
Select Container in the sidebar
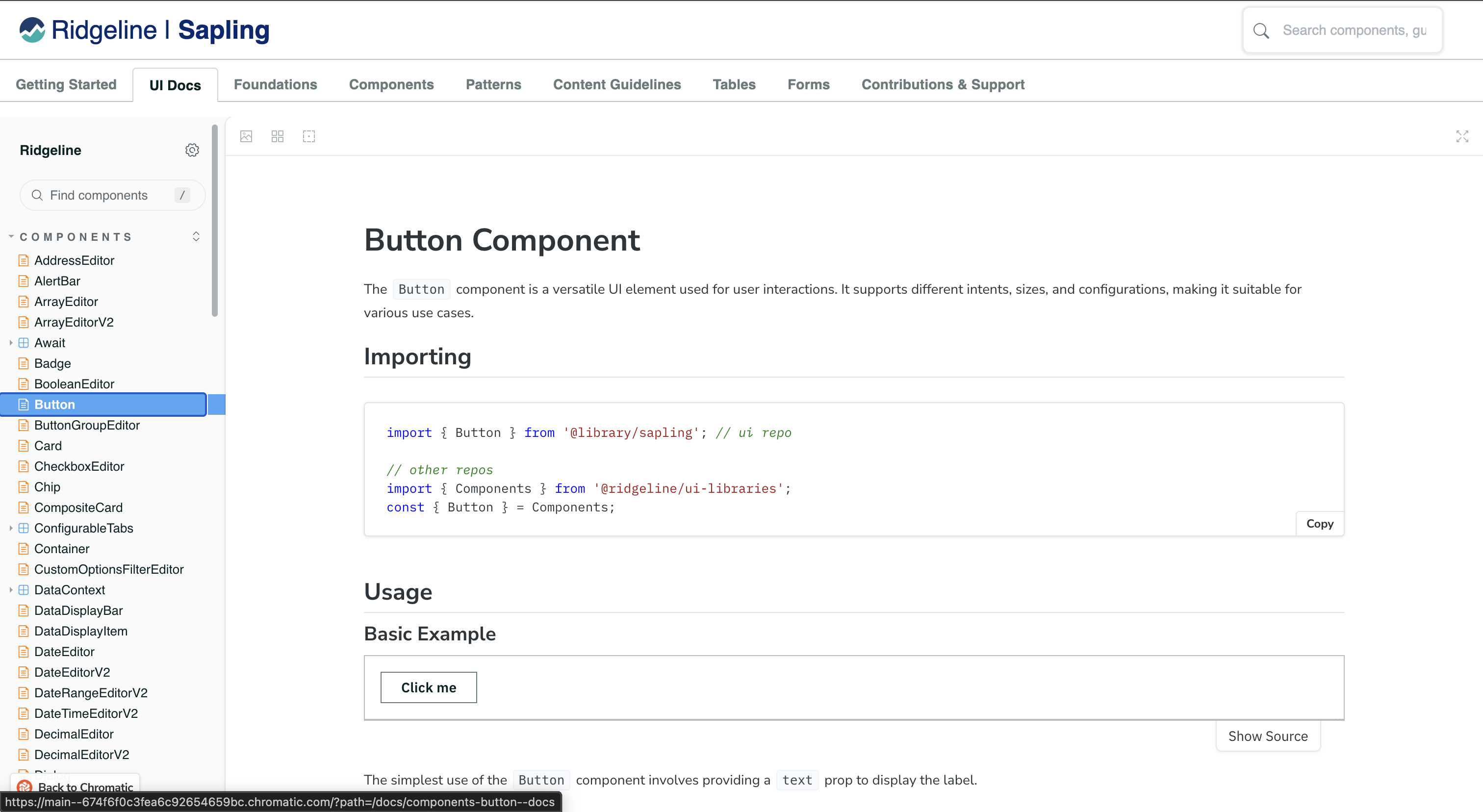point(62,549)
